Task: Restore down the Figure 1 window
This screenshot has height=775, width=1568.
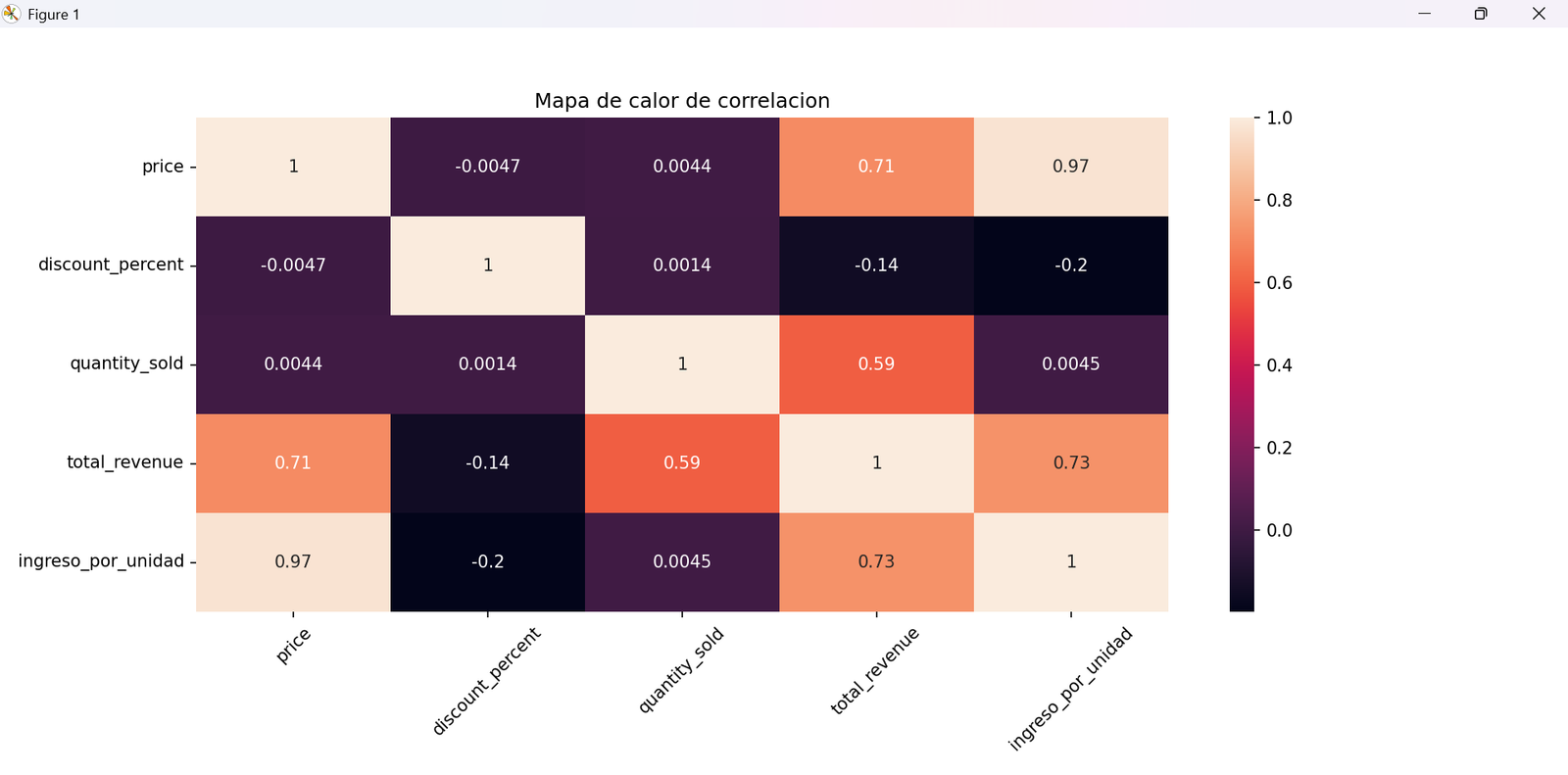Action: [x=1480, y=14]
